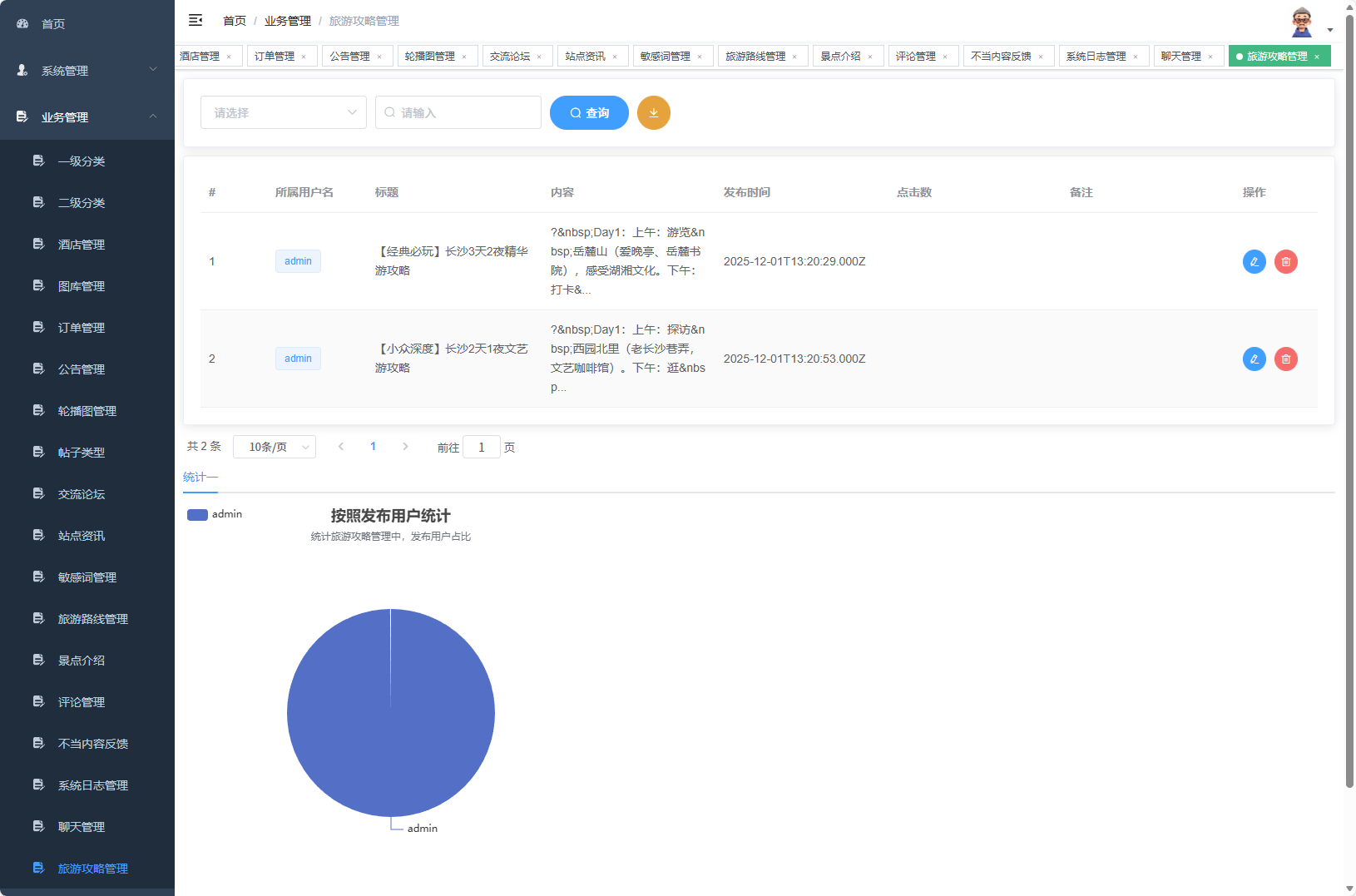The height and width of the screenshot is (896, 1356).
Task: Edit the second row using blue pencil icon
Action: coord(1254,359)
